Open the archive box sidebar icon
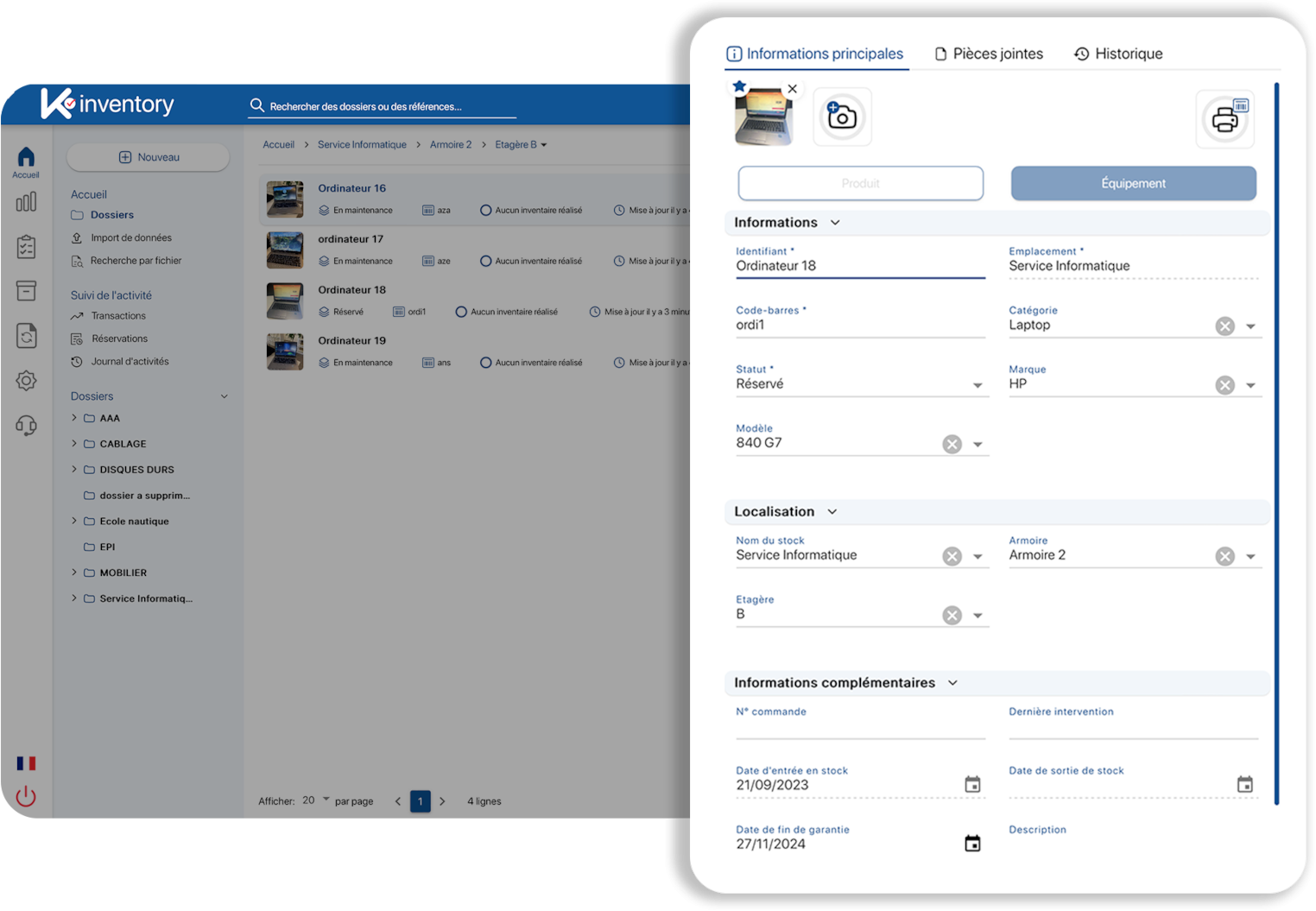 pyautogui.click(x=26, y=291)
